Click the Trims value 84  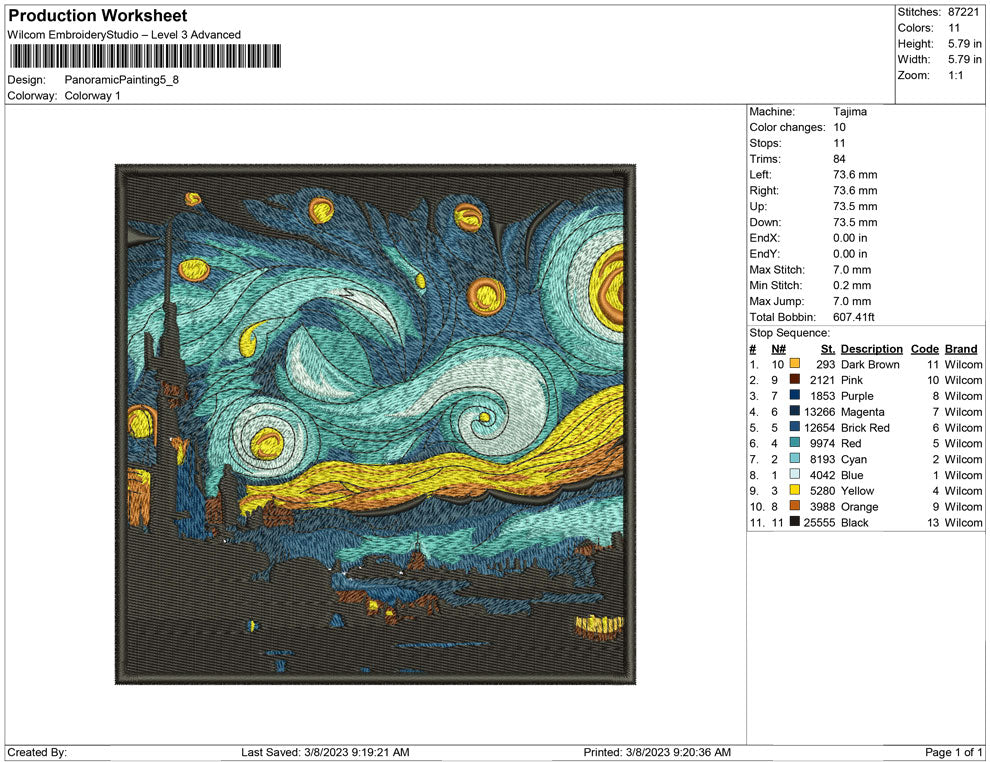pyautogui.click(x=839, y=159)
